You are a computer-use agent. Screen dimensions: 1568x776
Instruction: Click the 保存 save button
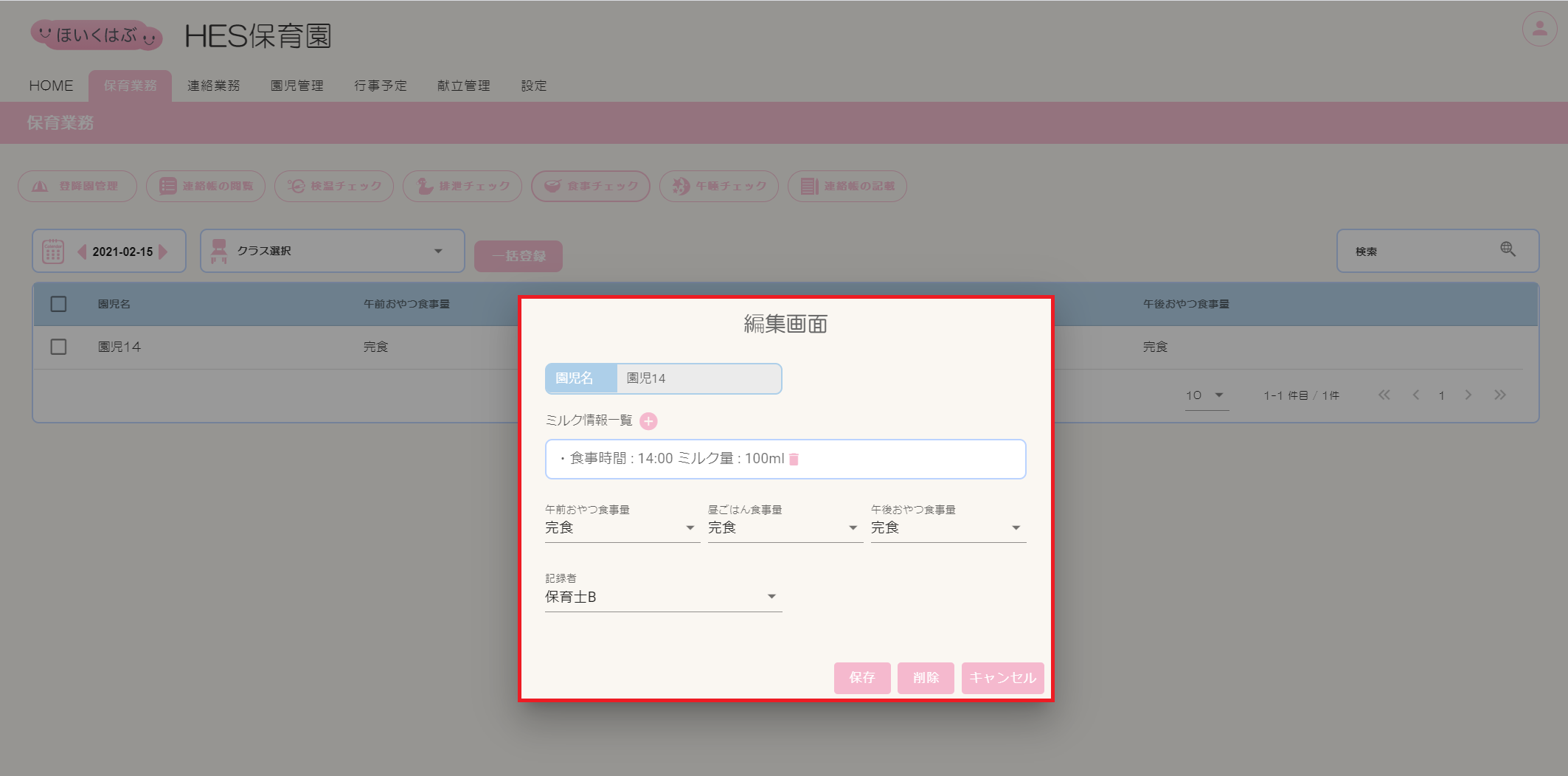click(862, 678)
